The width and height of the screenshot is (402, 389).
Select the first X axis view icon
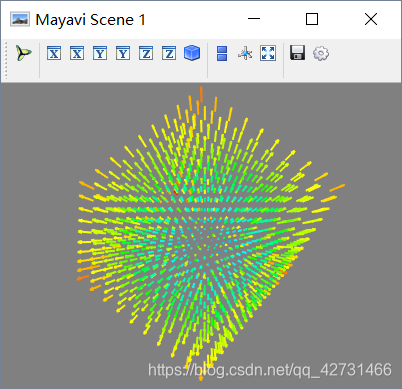click(x=54, y=53)
